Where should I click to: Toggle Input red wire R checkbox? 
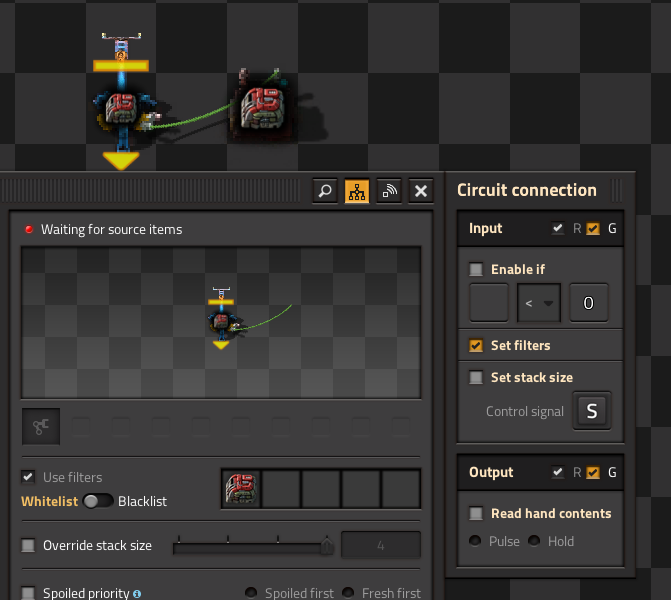[558, 229]
